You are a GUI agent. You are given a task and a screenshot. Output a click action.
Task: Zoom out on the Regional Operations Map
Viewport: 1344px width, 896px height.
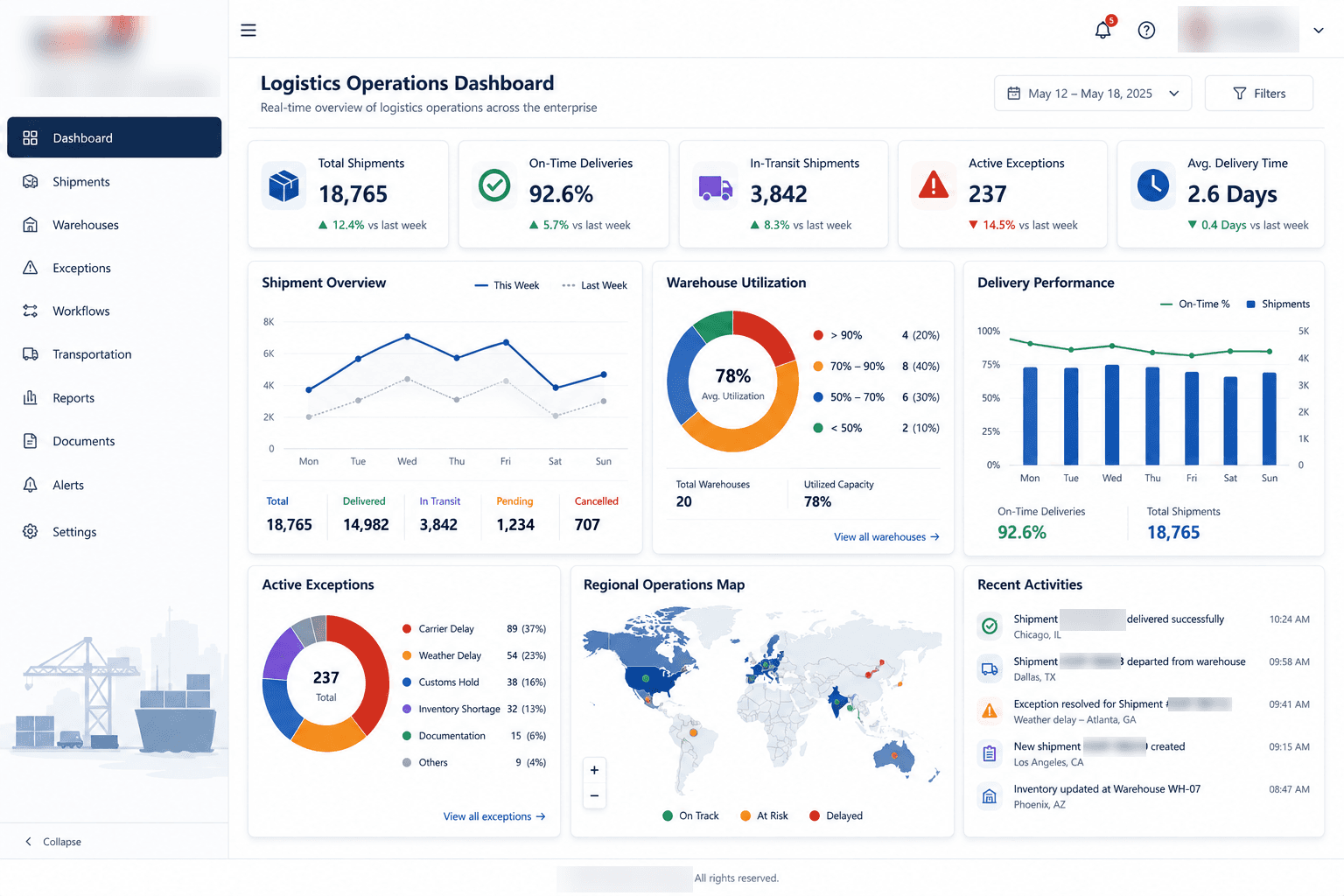coord(594,795)
